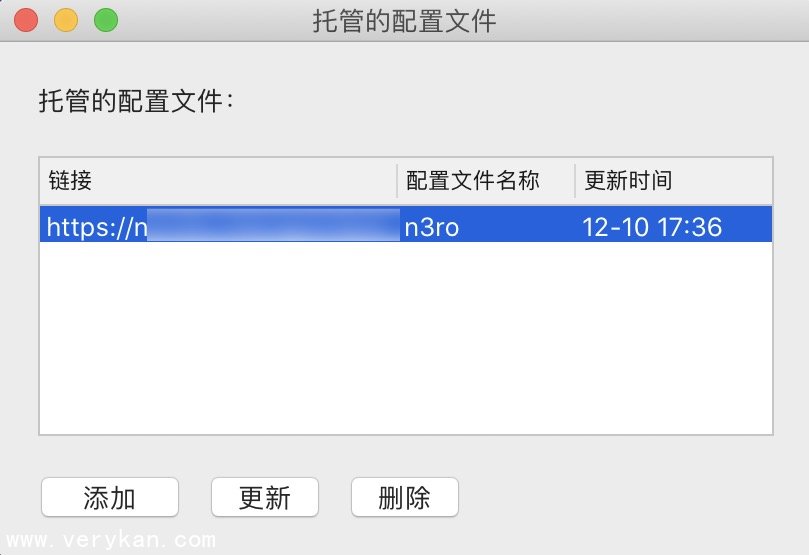Image resolution: width=809 pixels, height=555 pixels.
Task: Click the 删除 button
Action: click(404, 497)
